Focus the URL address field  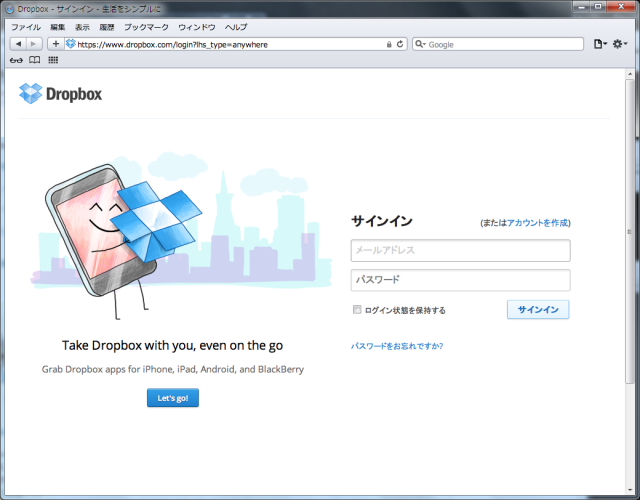coord(229,44)
